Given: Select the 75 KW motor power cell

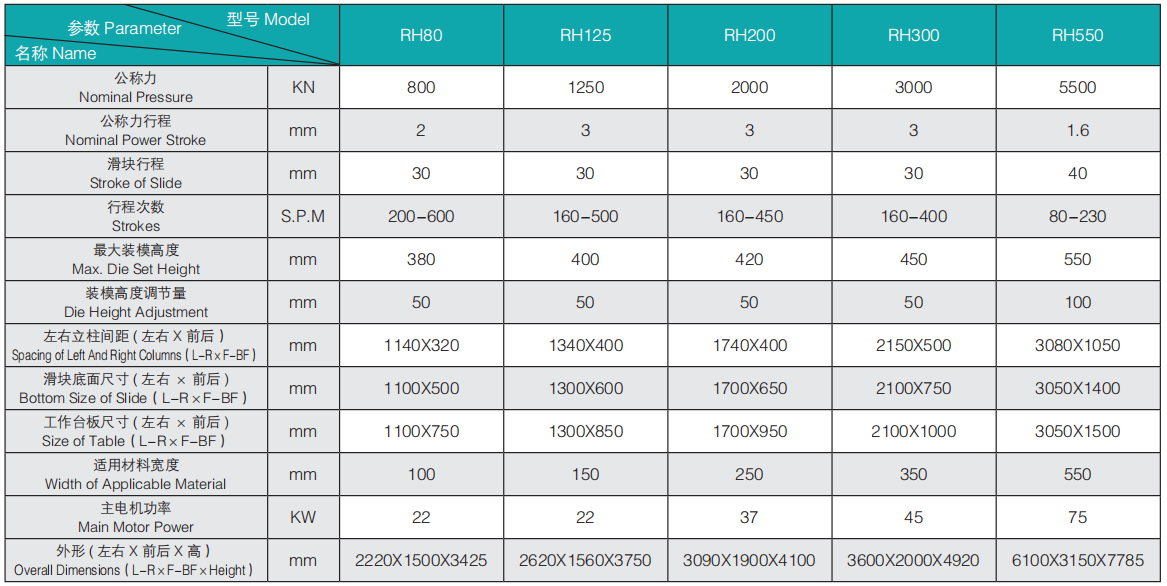Looking at the screenshot, I should pos(1078,517).
